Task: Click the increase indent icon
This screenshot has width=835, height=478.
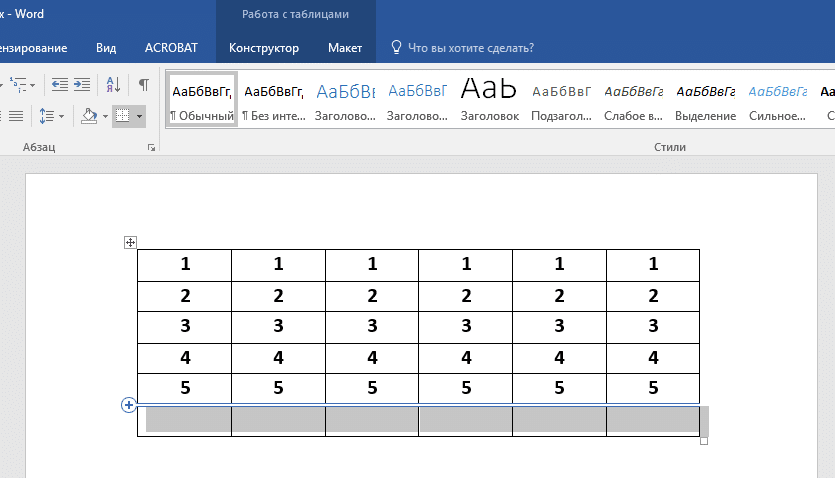Action: (x=82, y=85)
